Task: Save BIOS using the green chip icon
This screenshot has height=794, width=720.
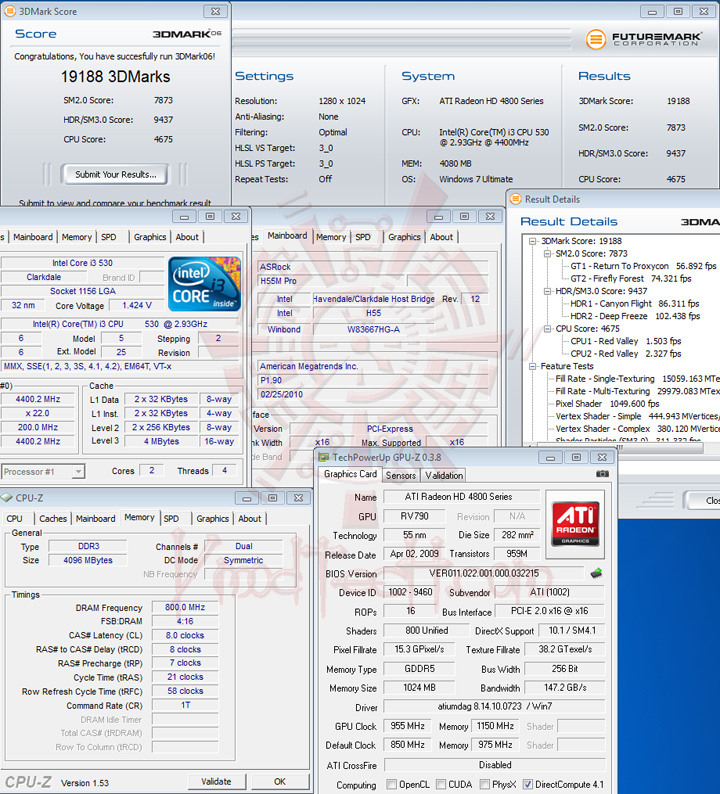Action: point(596,573)
